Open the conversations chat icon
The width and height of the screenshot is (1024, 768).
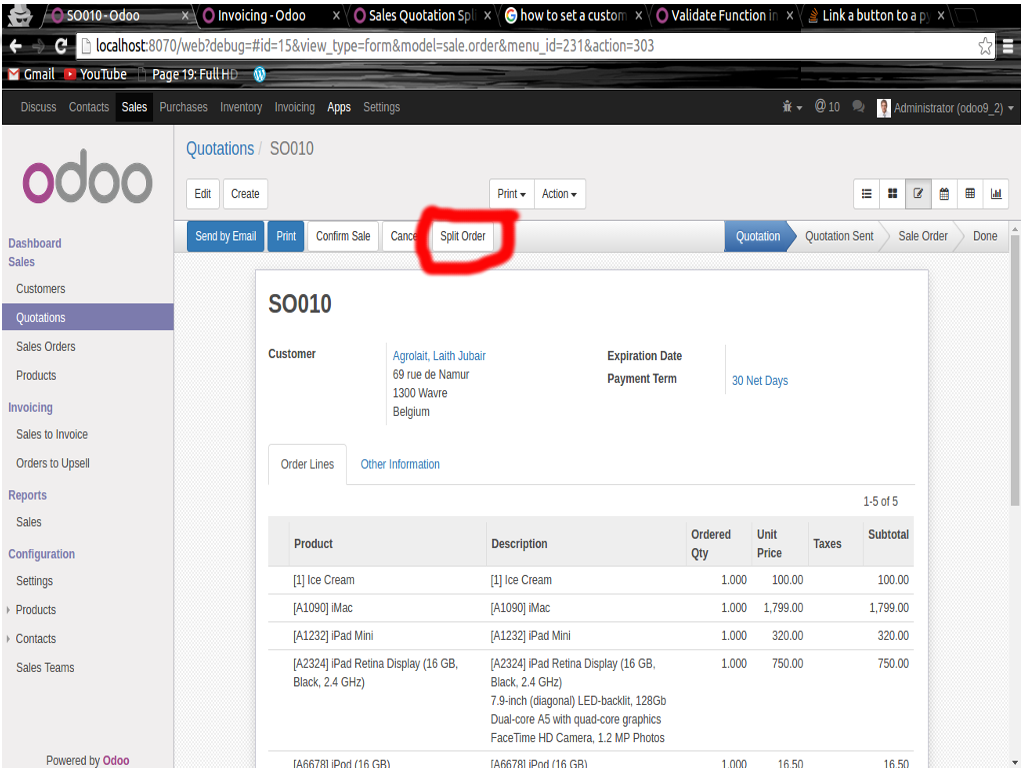[858, 107]
